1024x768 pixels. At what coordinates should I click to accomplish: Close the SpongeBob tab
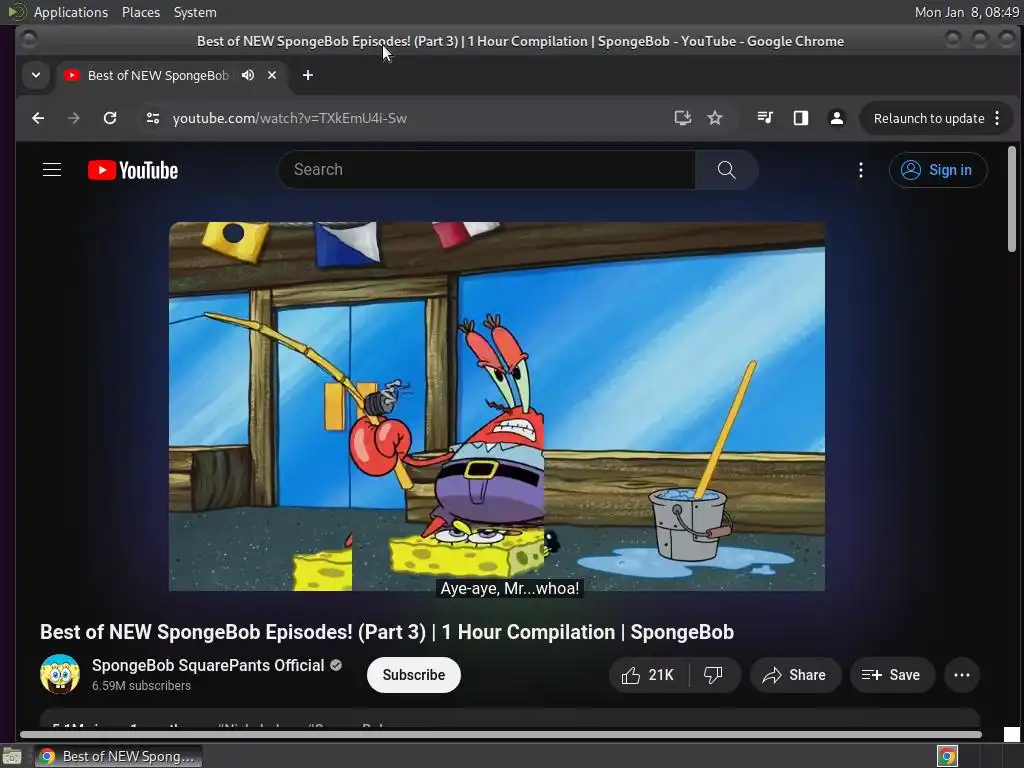[x=272, y=75]
